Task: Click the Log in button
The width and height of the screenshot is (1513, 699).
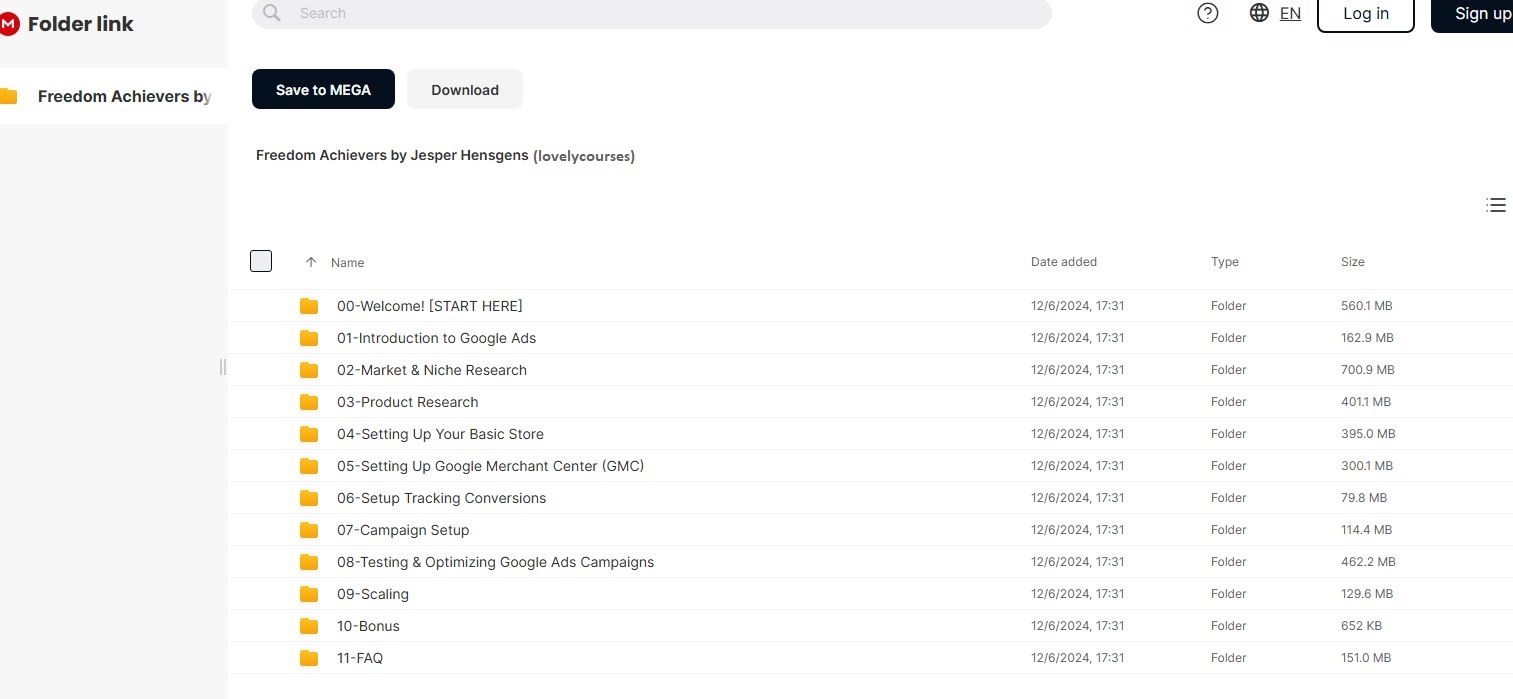Action: 1365,14
